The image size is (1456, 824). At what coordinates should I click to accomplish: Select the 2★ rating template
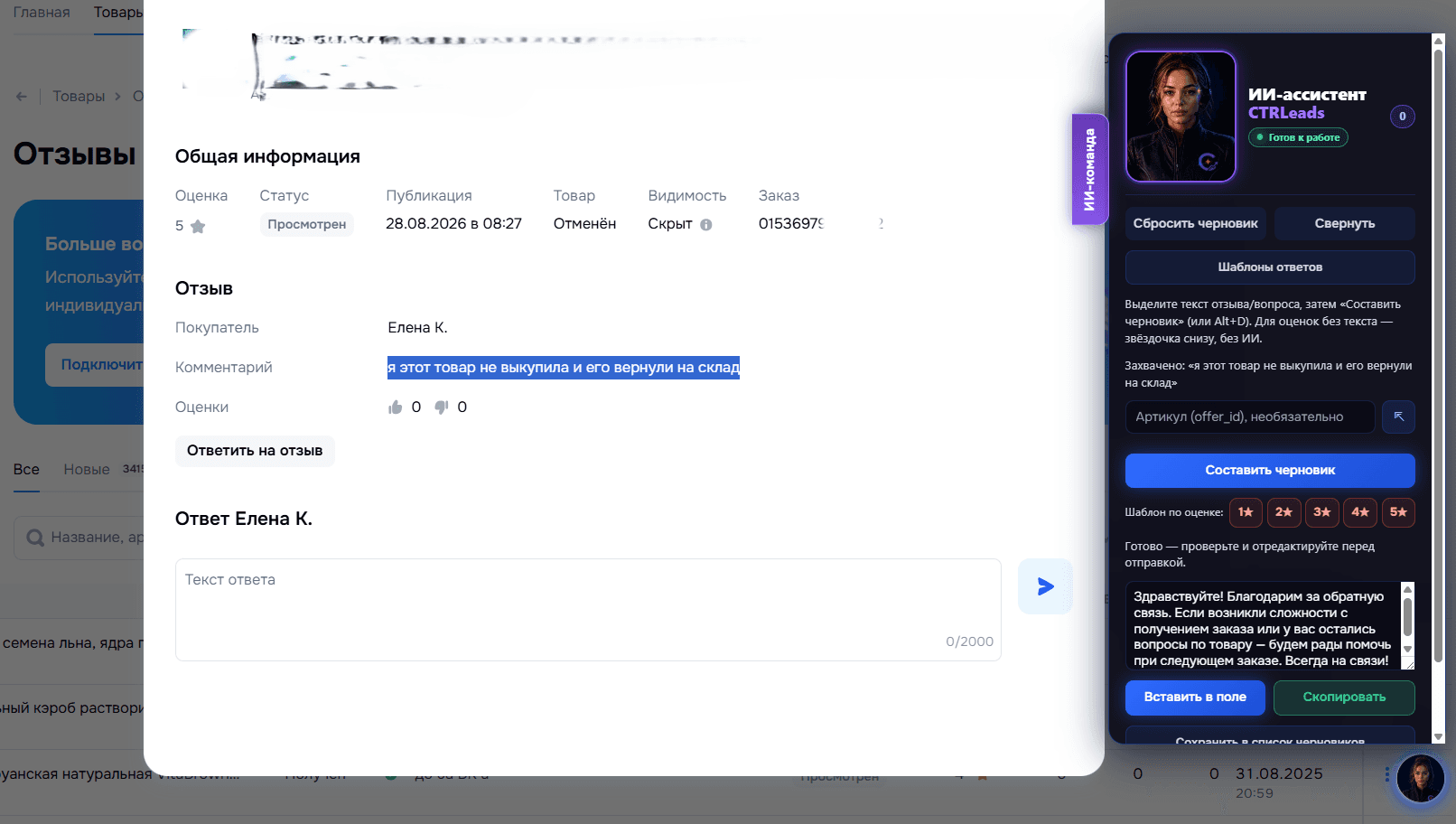(1283, 512)
